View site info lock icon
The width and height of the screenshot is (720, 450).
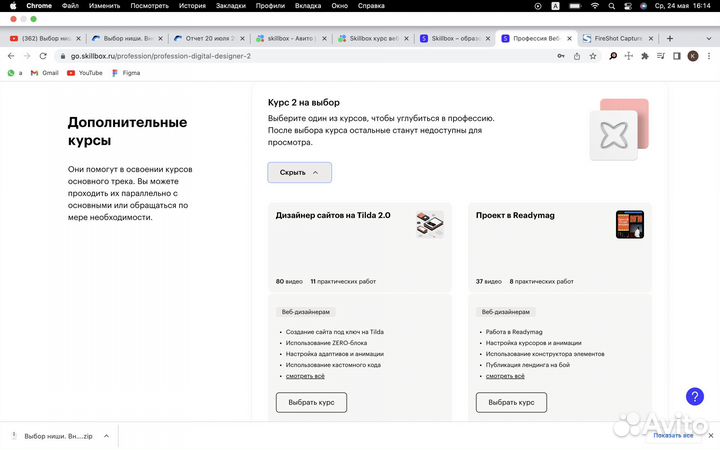[x=63, y=56]
